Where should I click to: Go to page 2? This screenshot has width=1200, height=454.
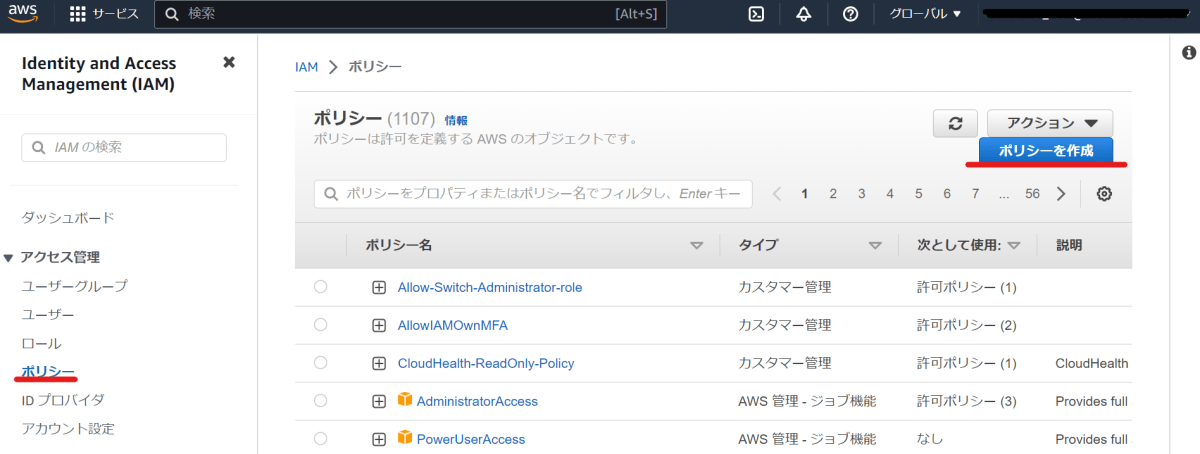[x=833, y=194]
